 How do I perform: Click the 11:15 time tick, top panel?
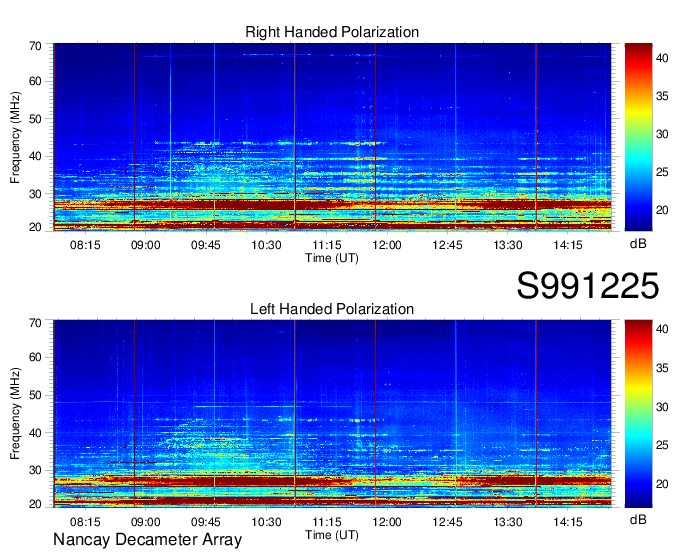[327, 245]
